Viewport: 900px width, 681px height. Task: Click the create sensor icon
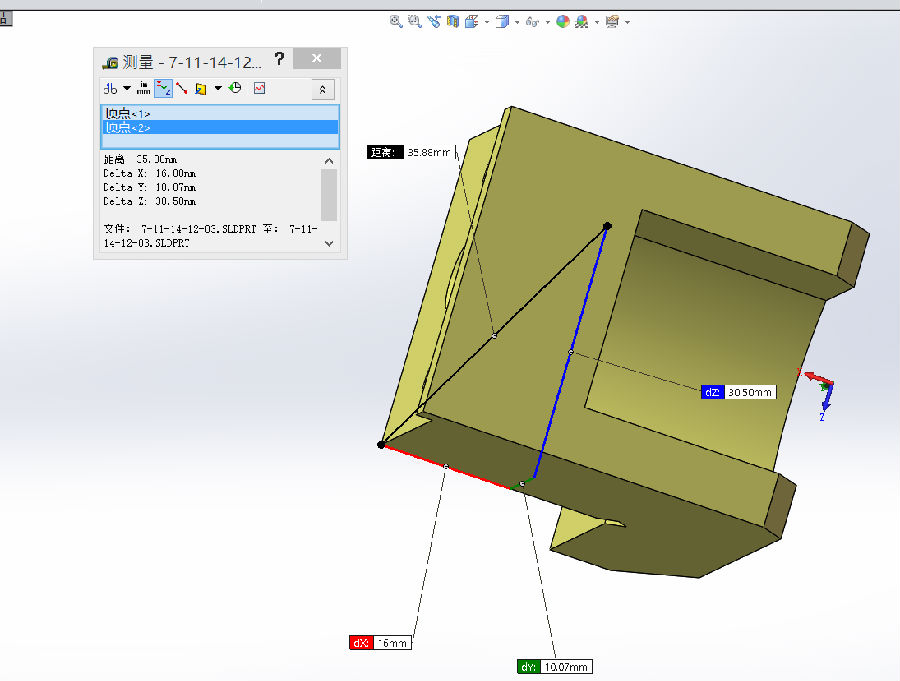pyautogui.click(x=259, y=88)
